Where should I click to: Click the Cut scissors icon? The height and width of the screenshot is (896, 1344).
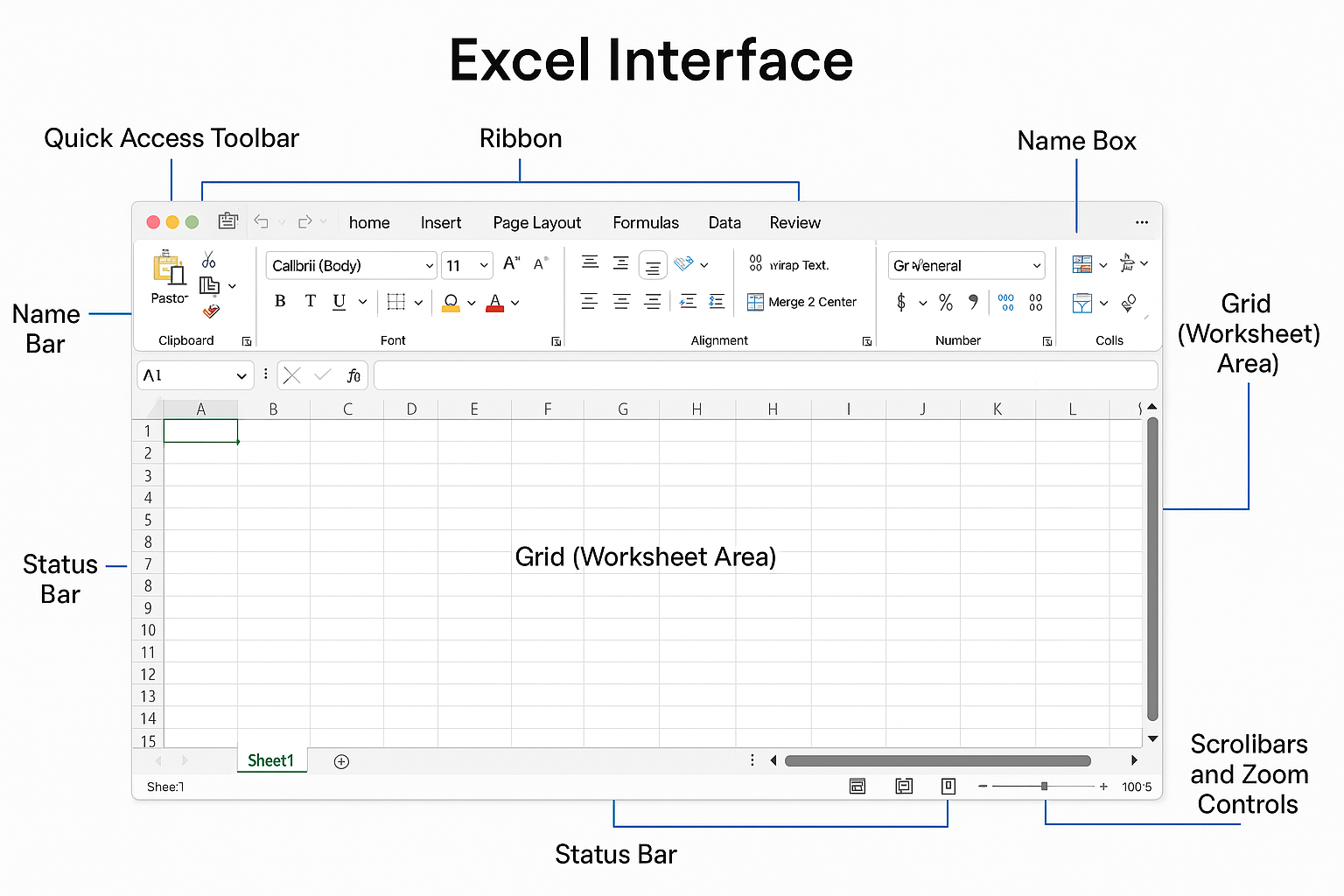tap(208, 259)
